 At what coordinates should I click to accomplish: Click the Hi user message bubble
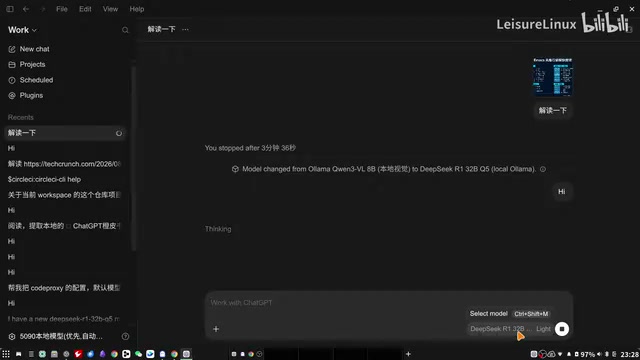point(562,192)
